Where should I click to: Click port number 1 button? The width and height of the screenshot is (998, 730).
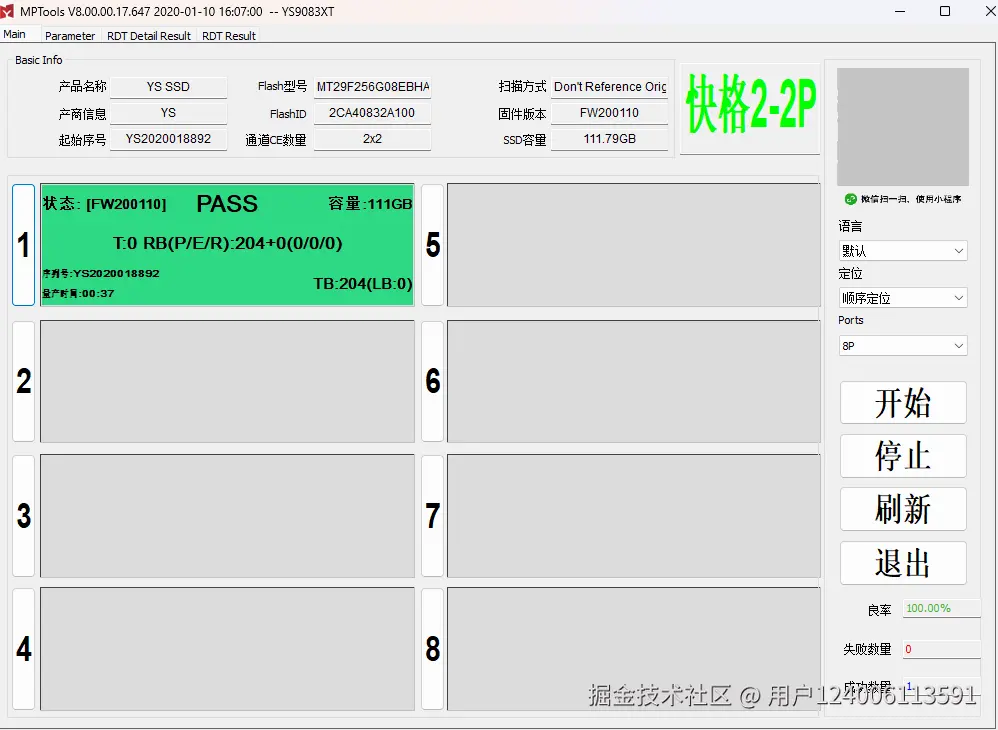click(24, 245)
